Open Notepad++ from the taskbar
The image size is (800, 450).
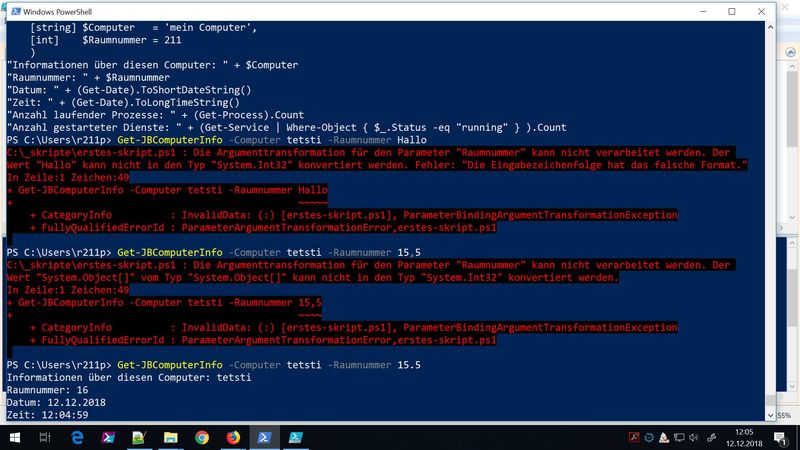[139, 438]
